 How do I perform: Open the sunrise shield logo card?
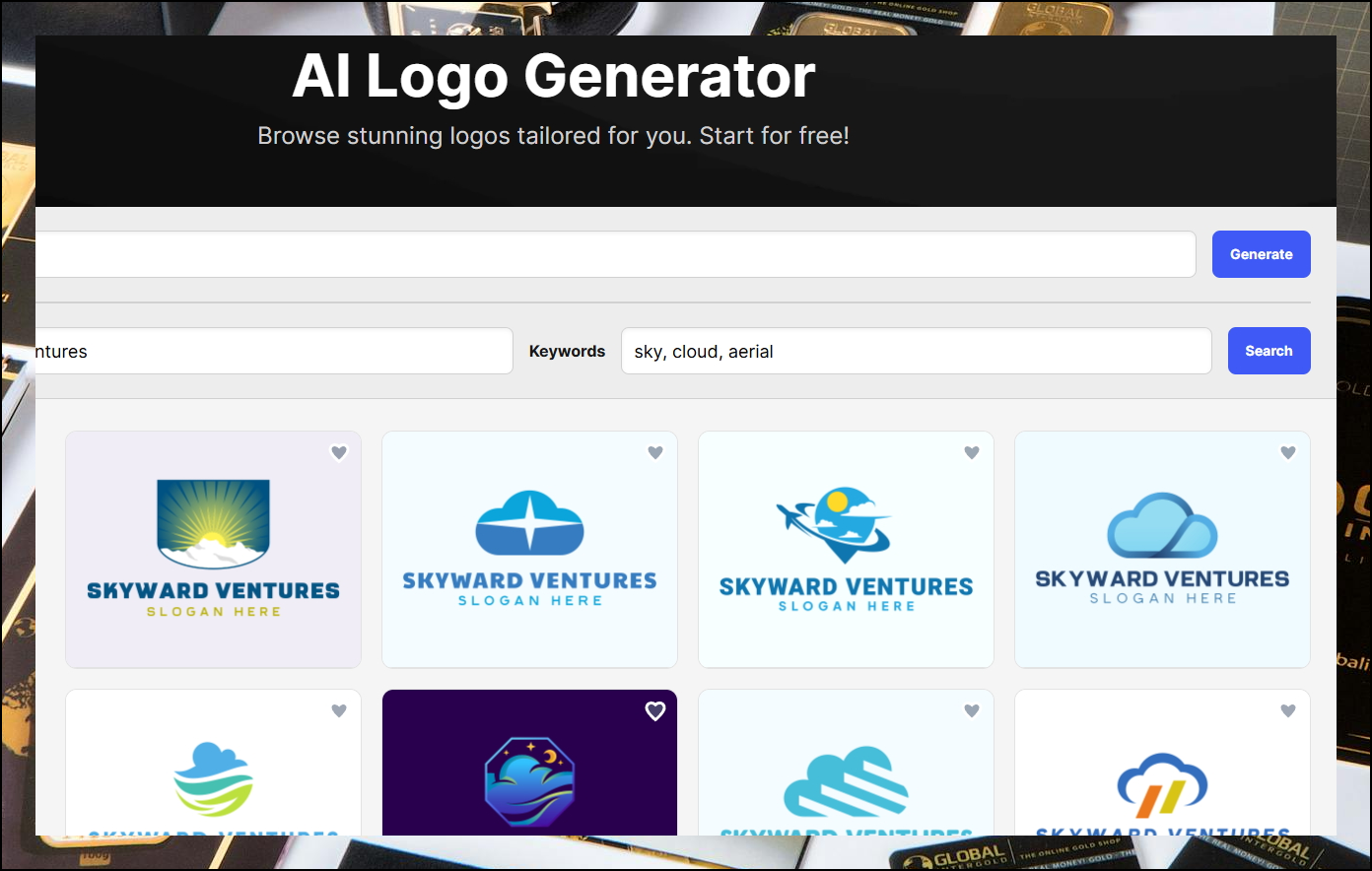pos(213,550)
